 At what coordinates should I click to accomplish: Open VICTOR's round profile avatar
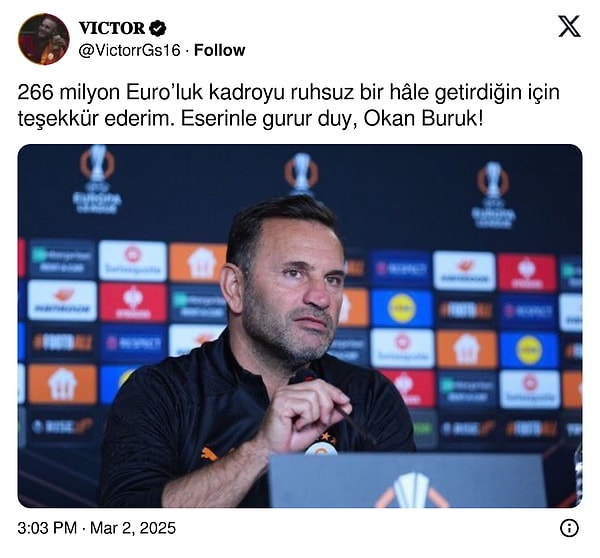tap(44, 39)
